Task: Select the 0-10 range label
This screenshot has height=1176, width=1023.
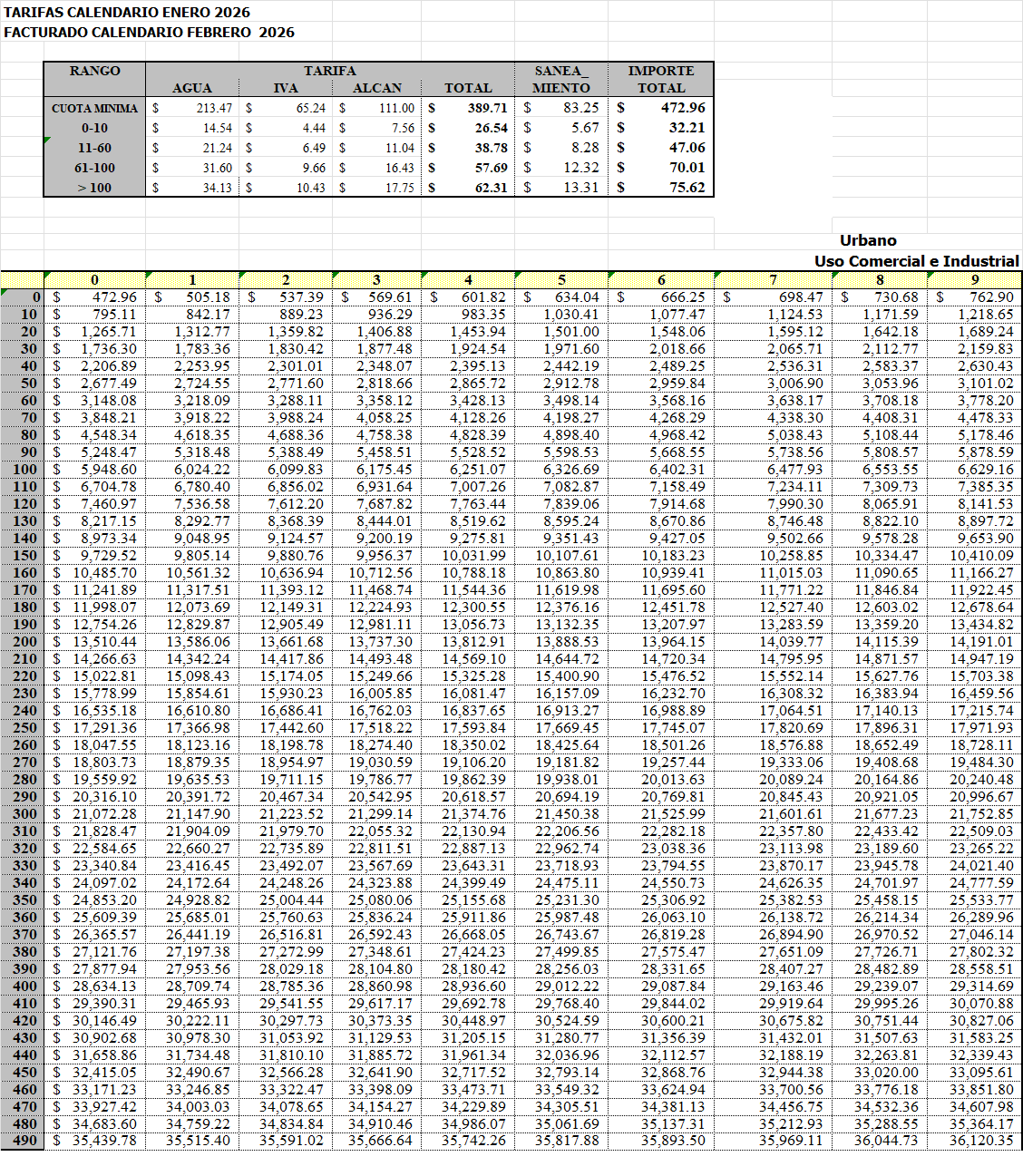Action: tap(94, 128)
